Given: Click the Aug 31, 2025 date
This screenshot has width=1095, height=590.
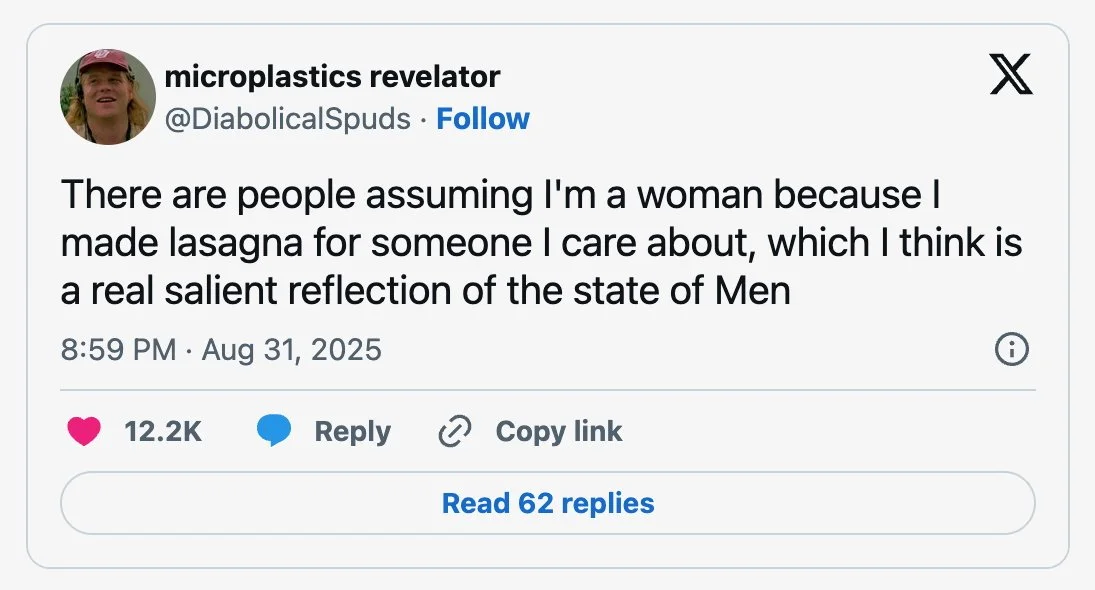Looking at the screenshot, I should [x=292, y=350].
